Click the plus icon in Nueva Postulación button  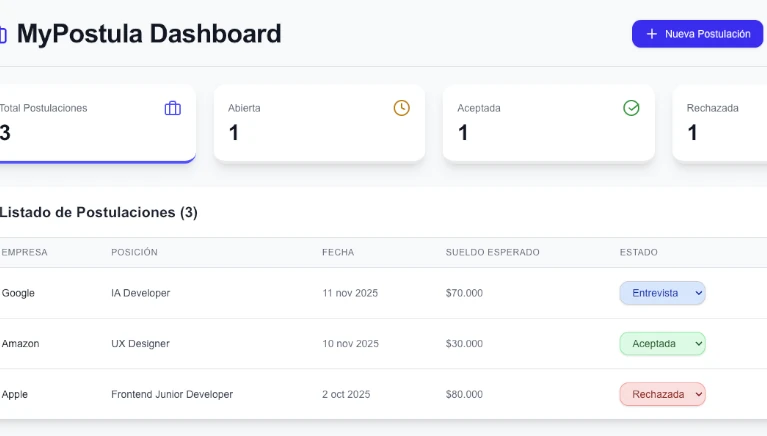coord(652,34)
